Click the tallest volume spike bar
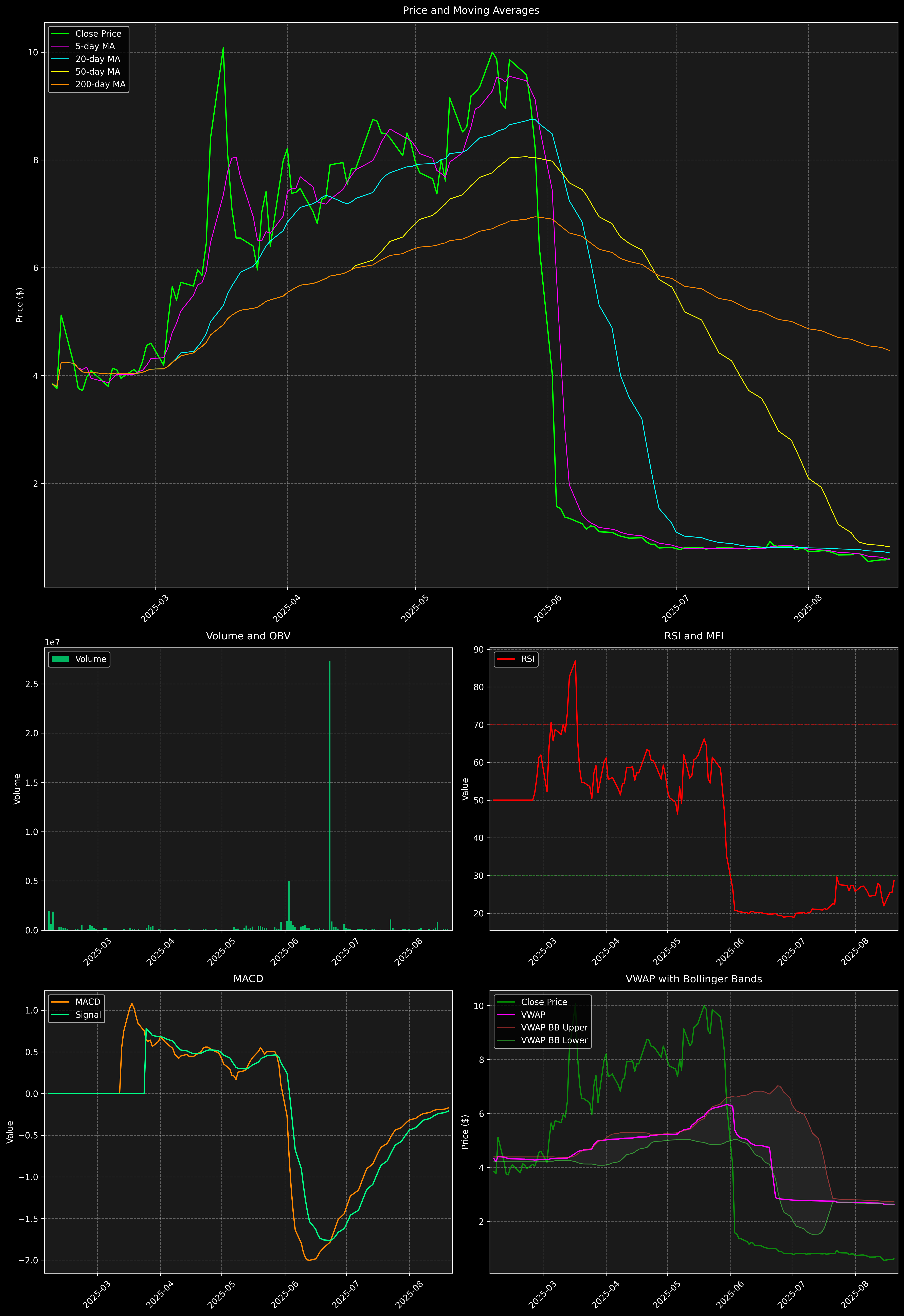Screen dimensions: 904x1316 (x=330, y=793)
